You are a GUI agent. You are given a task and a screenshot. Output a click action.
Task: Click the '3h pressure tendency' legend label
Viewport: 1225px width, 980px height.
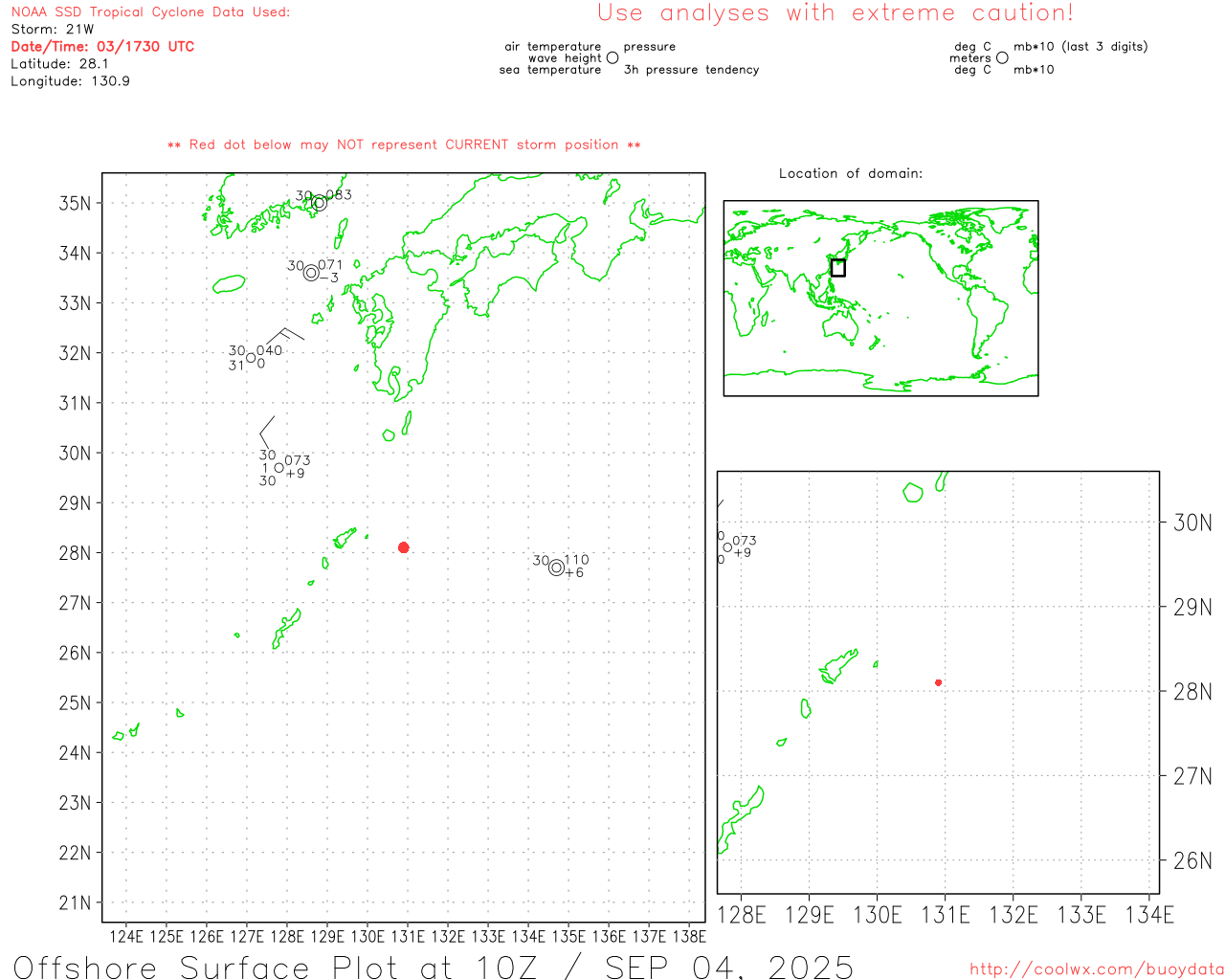click(691, 70)
